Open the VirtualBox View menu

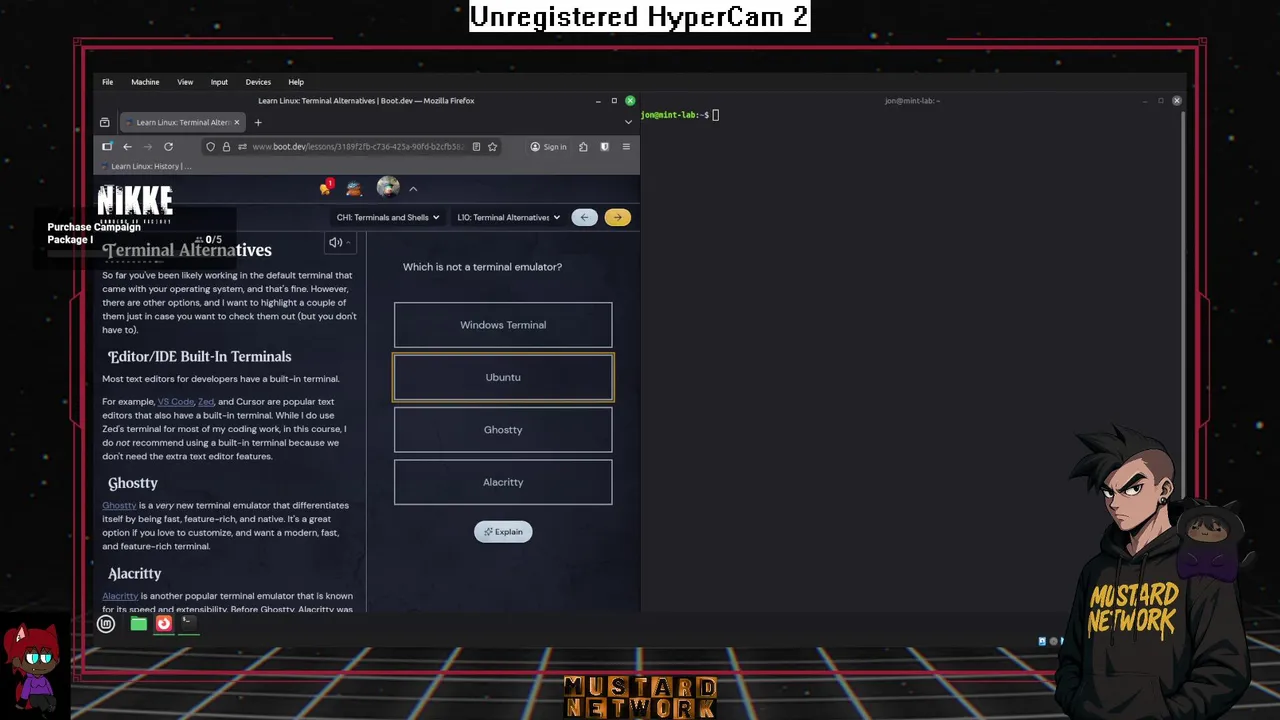point(185,82)
